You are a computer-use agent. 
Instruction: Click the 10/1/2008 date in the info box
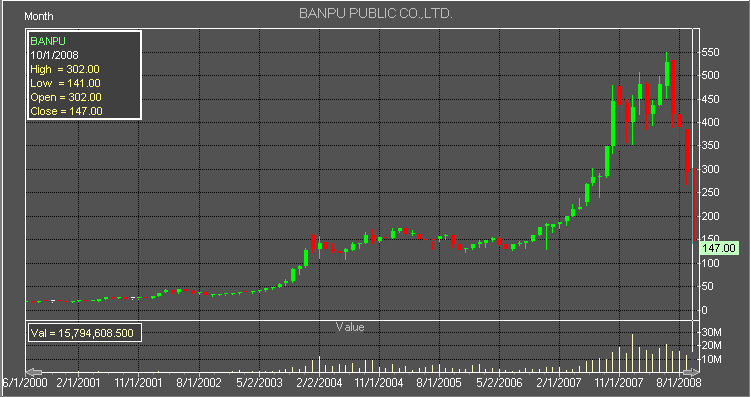pyautogui.click(x=54, y=55)
